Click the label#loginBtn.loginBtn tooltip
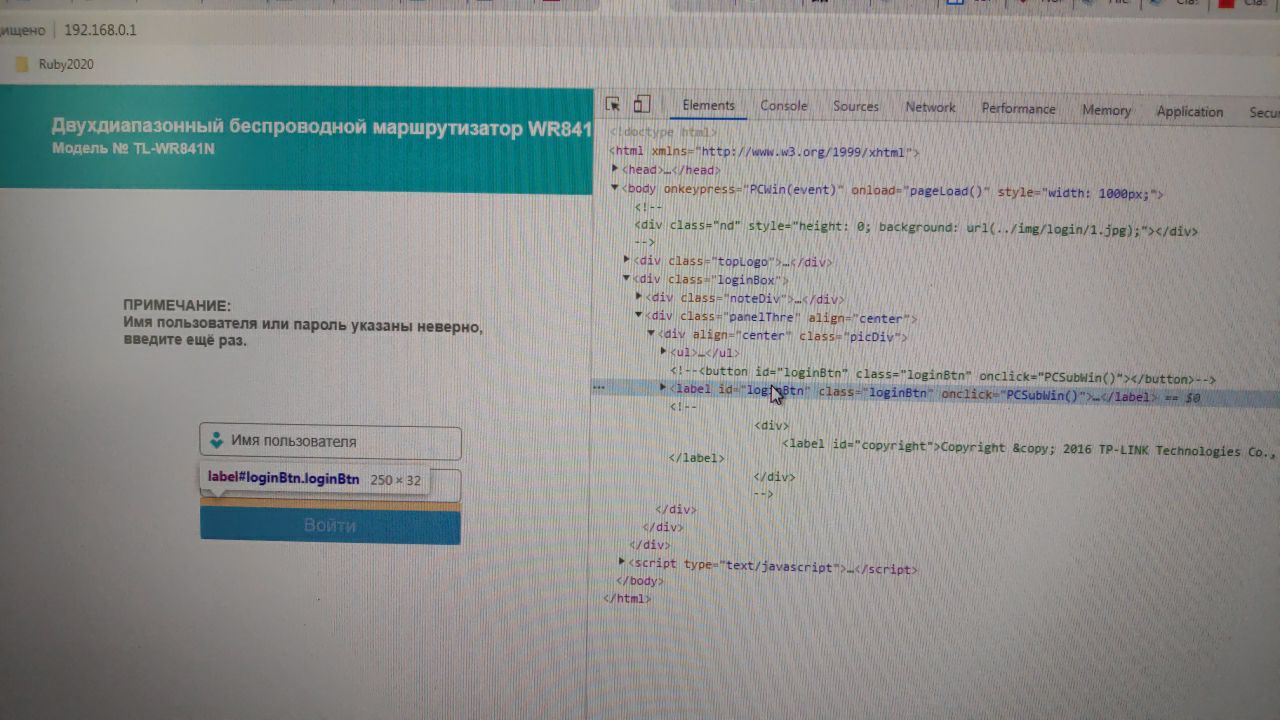This screenshot has height=720, width=1280. click(x=314, y=479)
